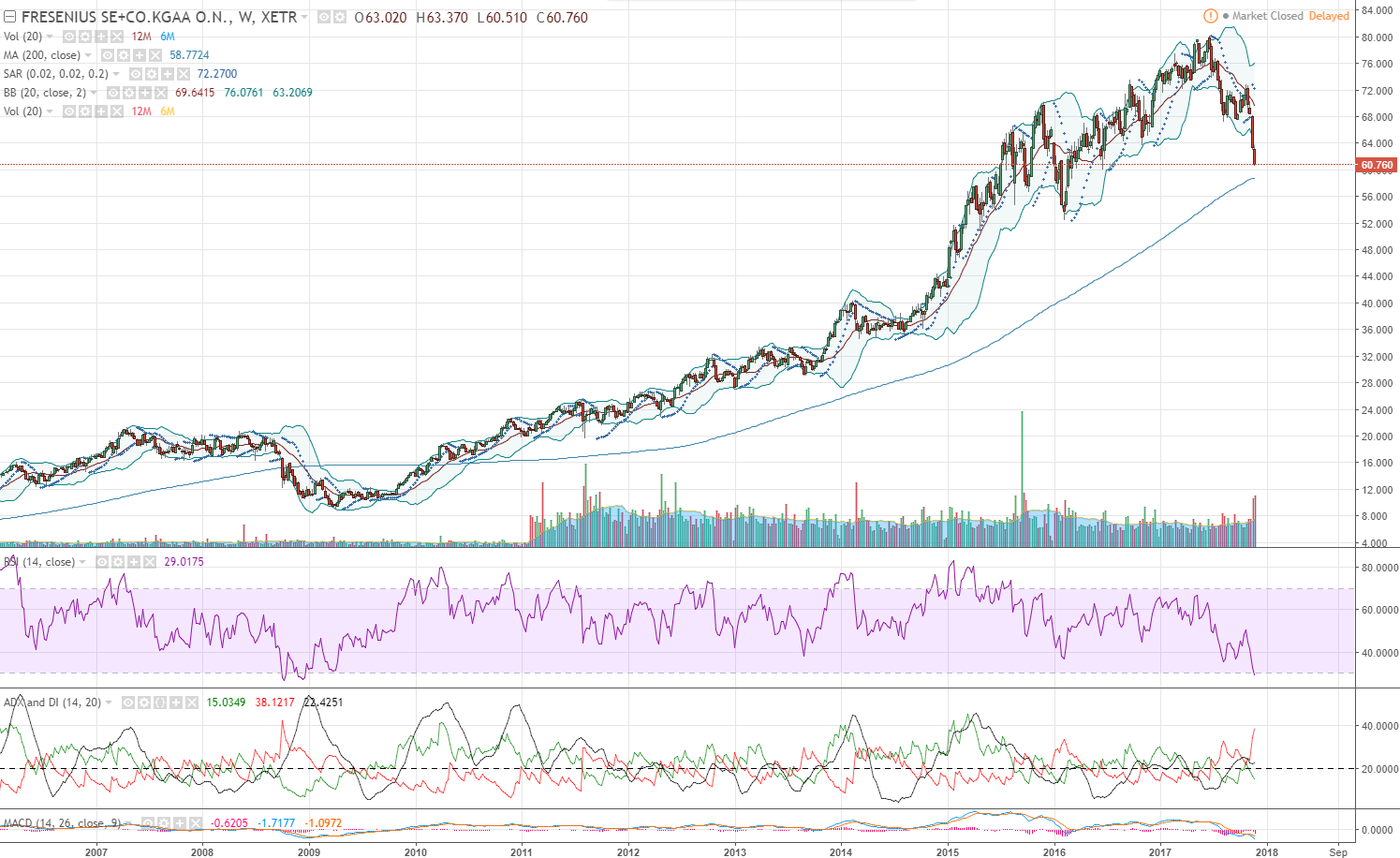Click the plus icon on the ADX and DI row
Image resolution: width=1400 pixels, height=858 pixels.
pyautogui.click(x=176, y=703)
